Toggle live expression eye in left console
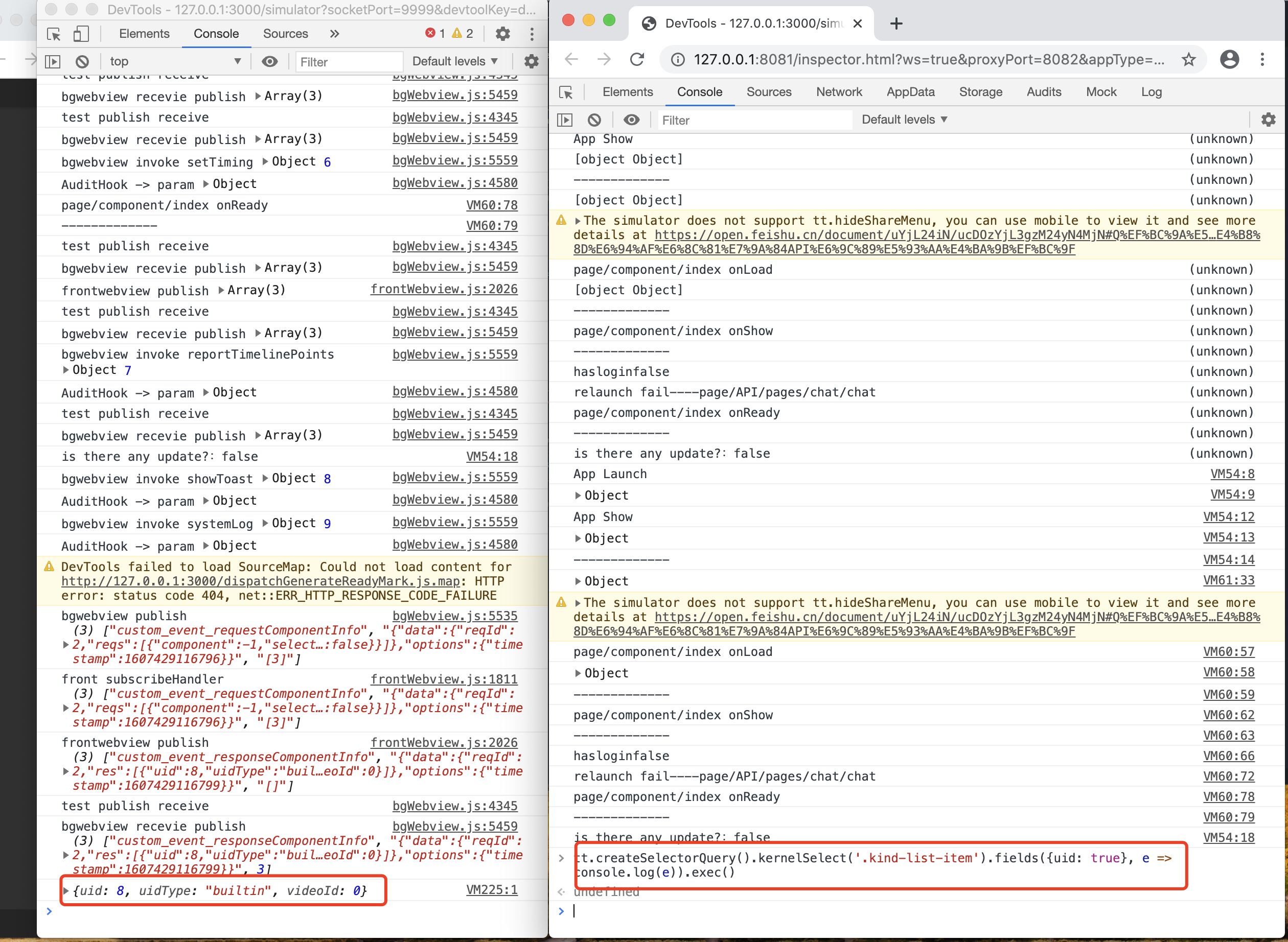The width and height of the screenshot is (1288, 942). [269, 62]
